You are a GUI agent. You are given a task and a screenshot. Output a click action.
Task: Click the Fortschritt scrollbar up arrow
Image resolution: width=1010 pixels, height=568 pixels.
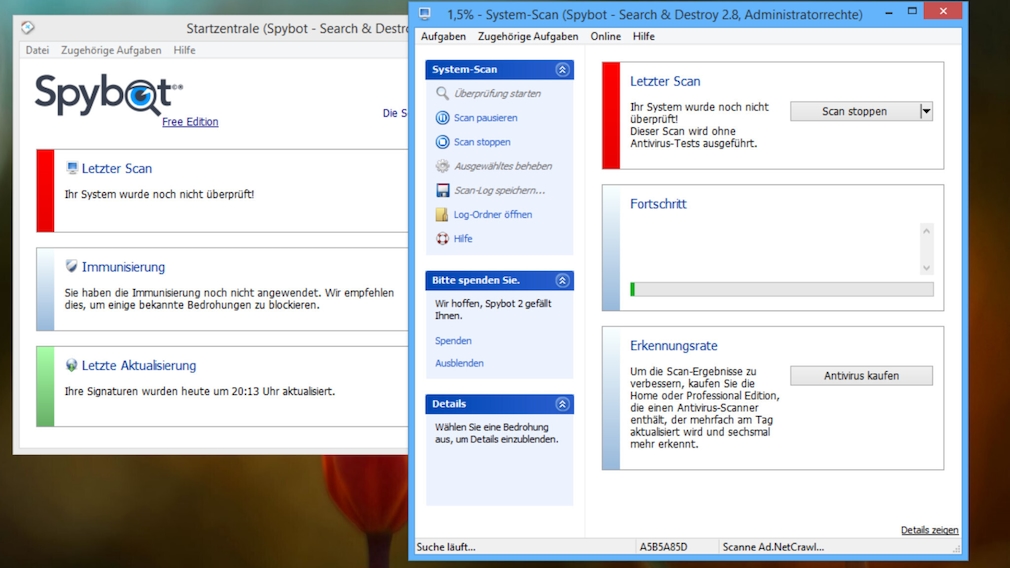click(x=926, y=231)
